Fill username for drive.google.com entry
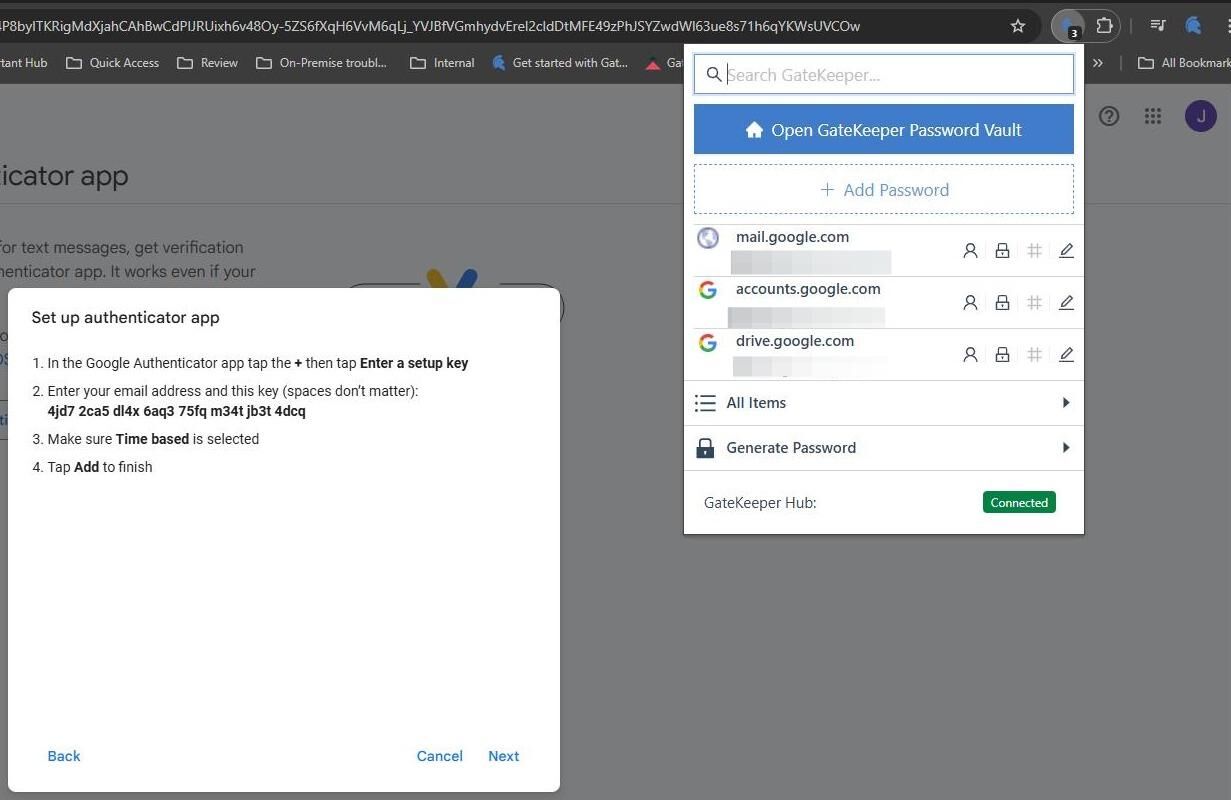Image resolution: width=1231 pixels, height=800 pixels. [970, 354]
